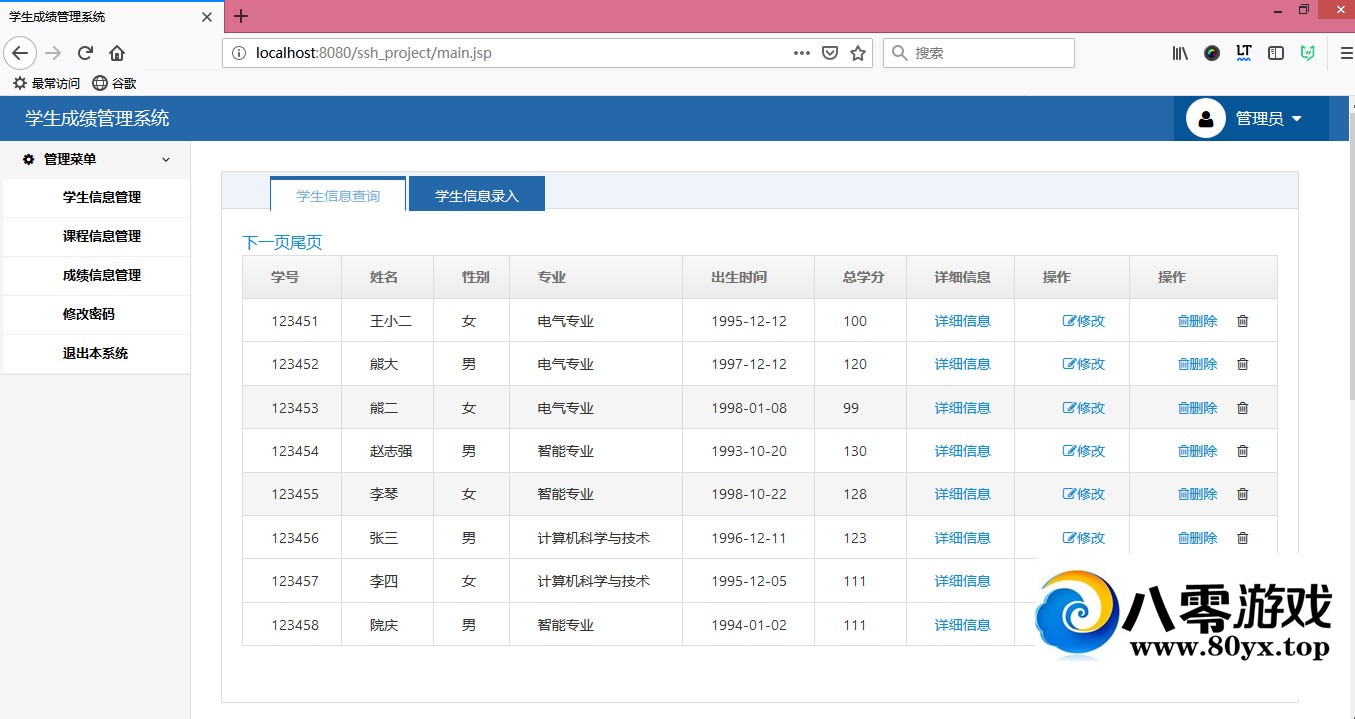
Task: Collapse the 管理菜单 sidebar chevron
Action: pyautogui.click(x=166, y=159)
